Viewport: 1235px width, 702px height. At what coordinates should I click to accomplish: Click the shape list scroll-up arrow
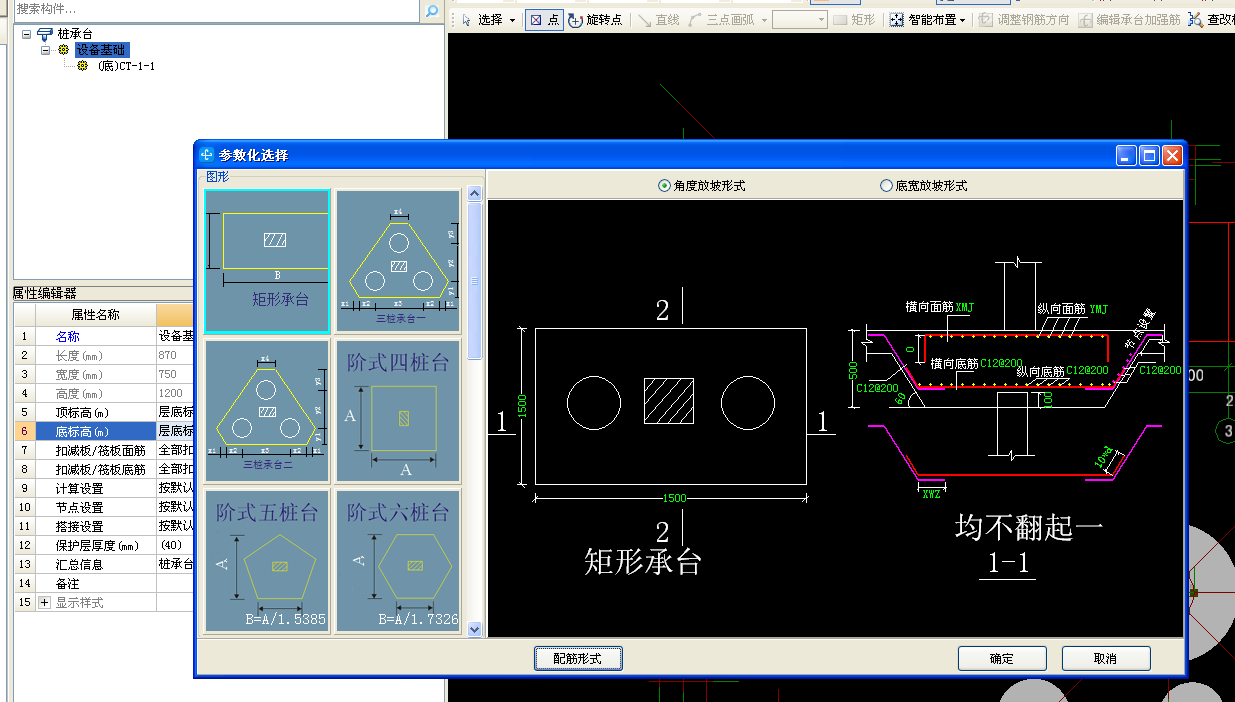point(475,193)
